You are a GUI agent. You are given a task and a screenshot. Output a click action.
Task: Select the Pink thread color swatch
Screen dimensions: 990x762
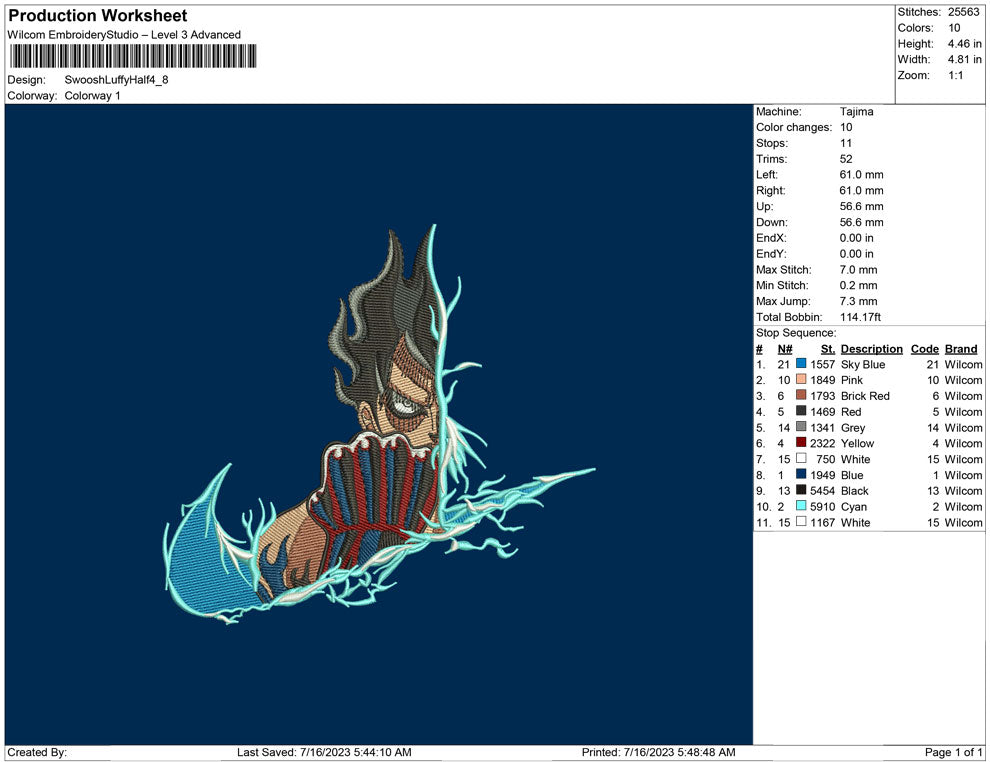801,381
